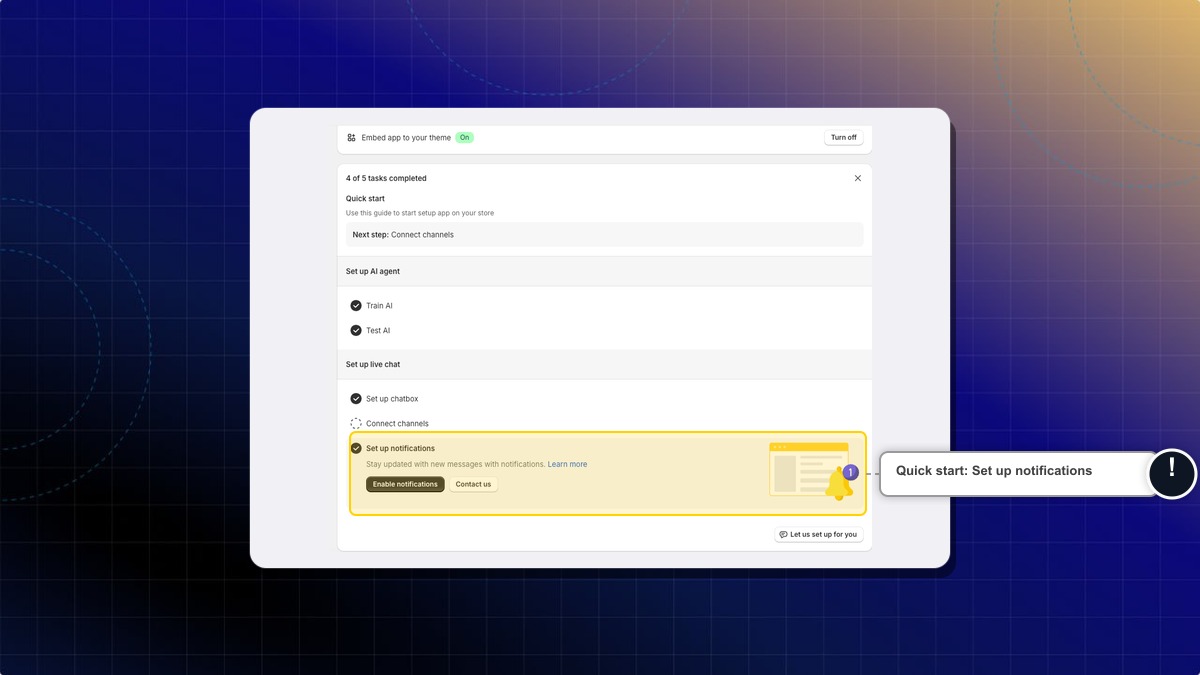The height and width of the screenshot is (675, 1200).
Task: Click the Embed app to your theme label
Action: 406,137
